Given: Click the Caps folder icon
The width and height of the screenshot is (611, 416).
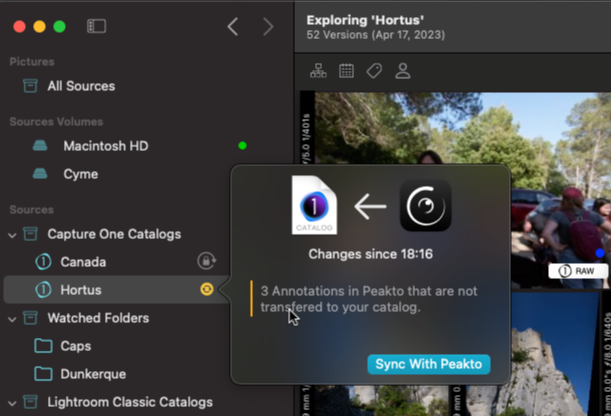Looking at the screenshot, I should pyautogui.click(x=43, y=346).
